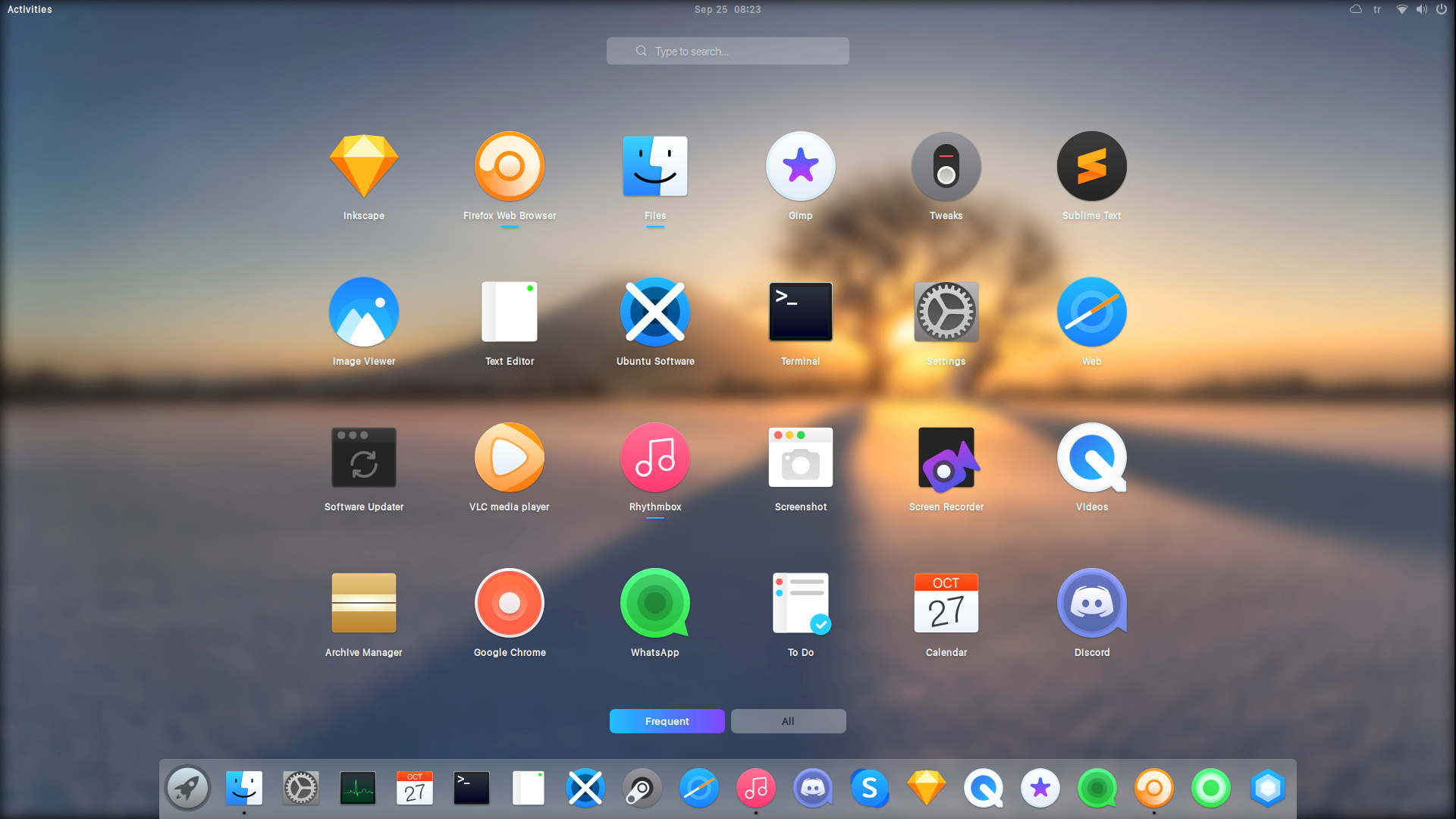1456x819 pixels.
Task: Open Terminal from the app grid
Action: pyautogui.click(x=801, y=312)
